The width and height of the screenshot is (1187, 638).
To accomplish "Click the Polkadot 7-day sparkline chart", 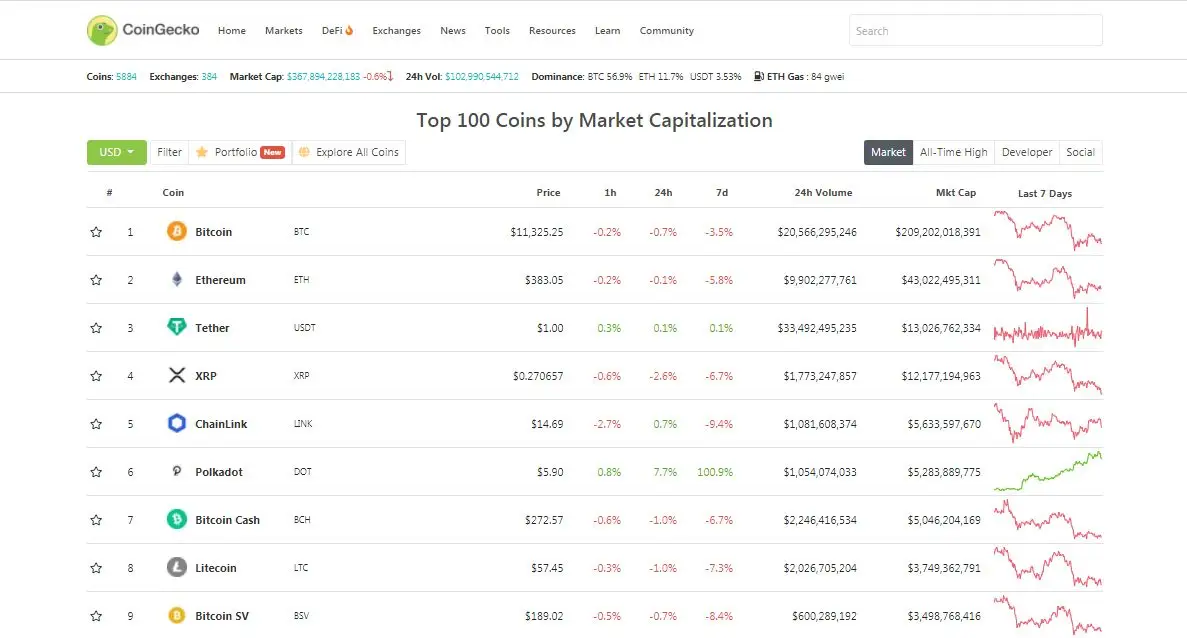I will (x=1047, y=472).
